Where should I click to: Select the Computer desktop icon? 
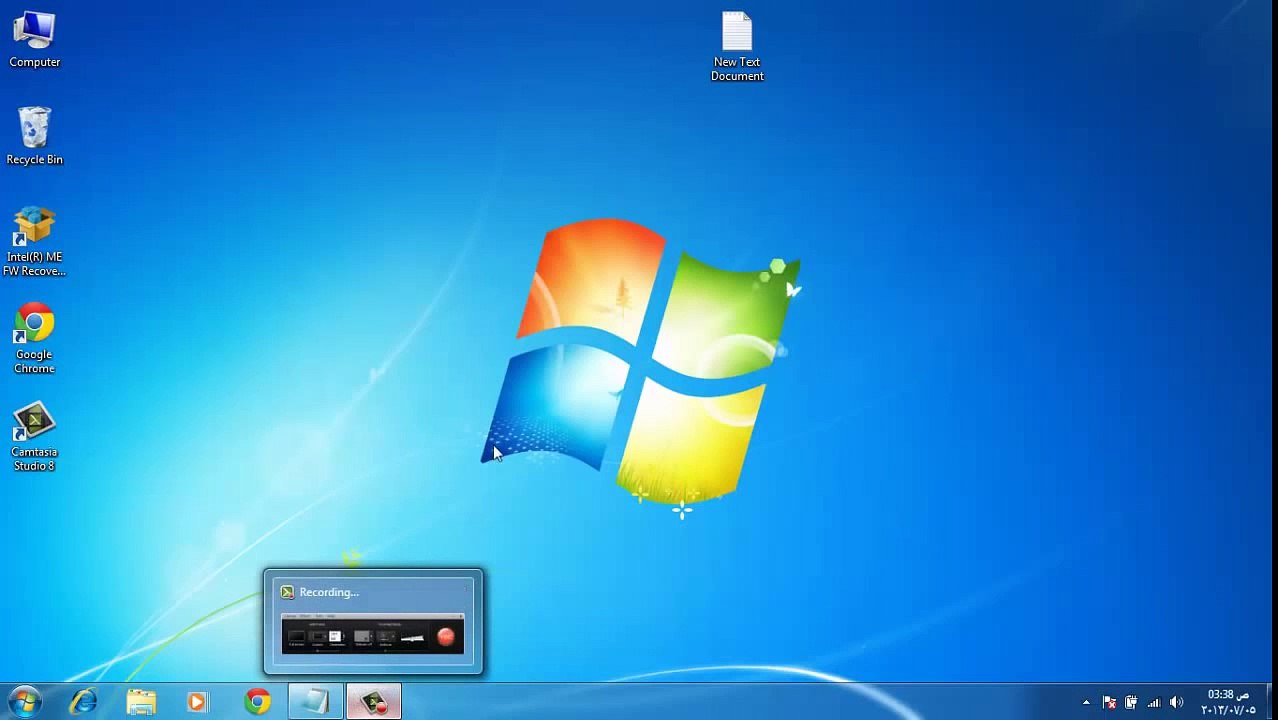pos(34,40)
